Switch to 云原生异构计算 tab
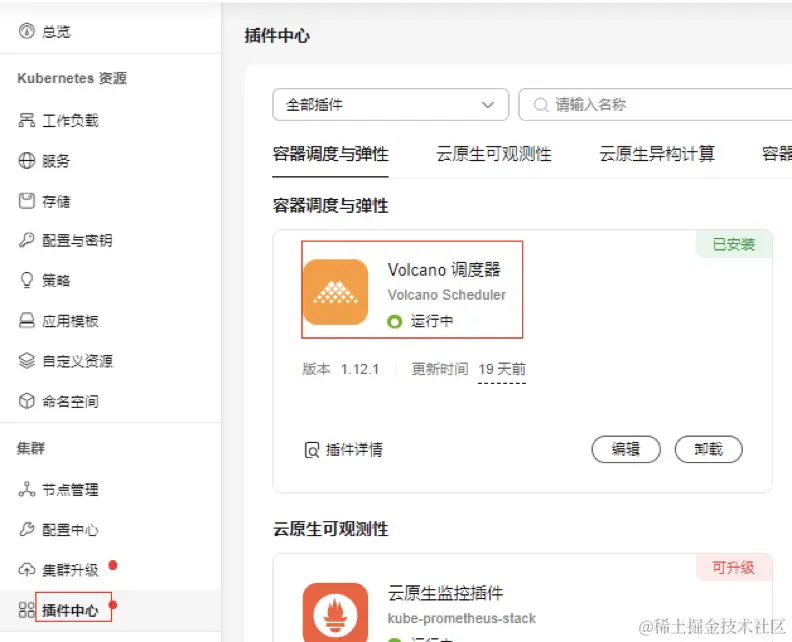The height and width of the screenshot is (642, 792). (657, 154)
